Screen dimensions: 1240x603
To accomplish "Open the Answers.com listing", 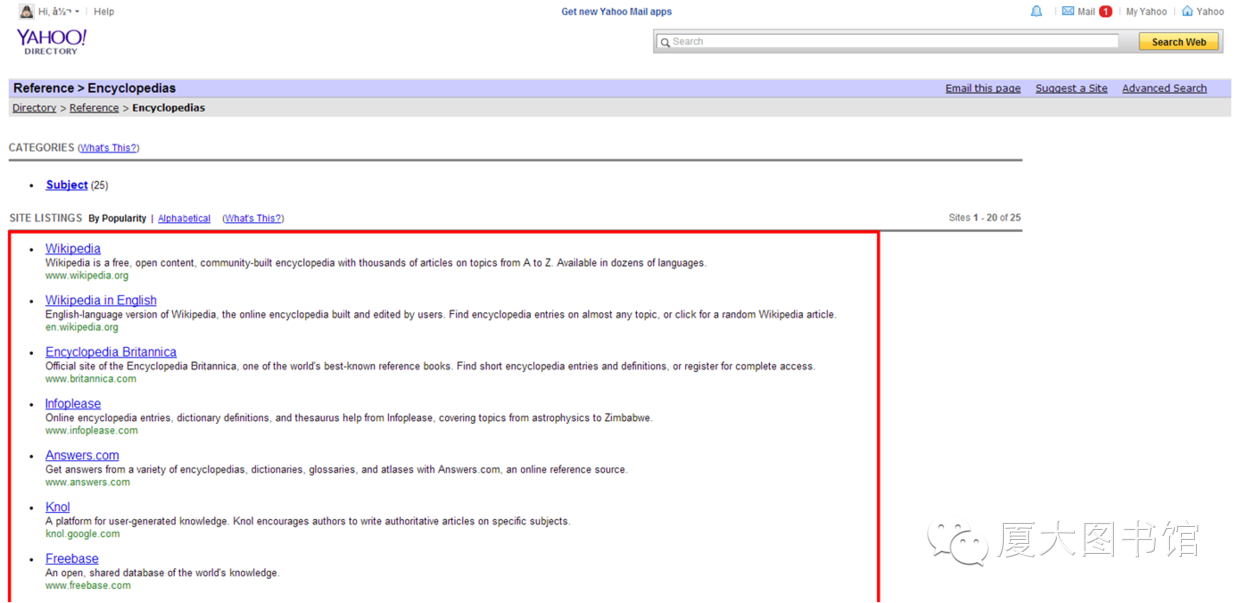I will (x=82, y=455).
